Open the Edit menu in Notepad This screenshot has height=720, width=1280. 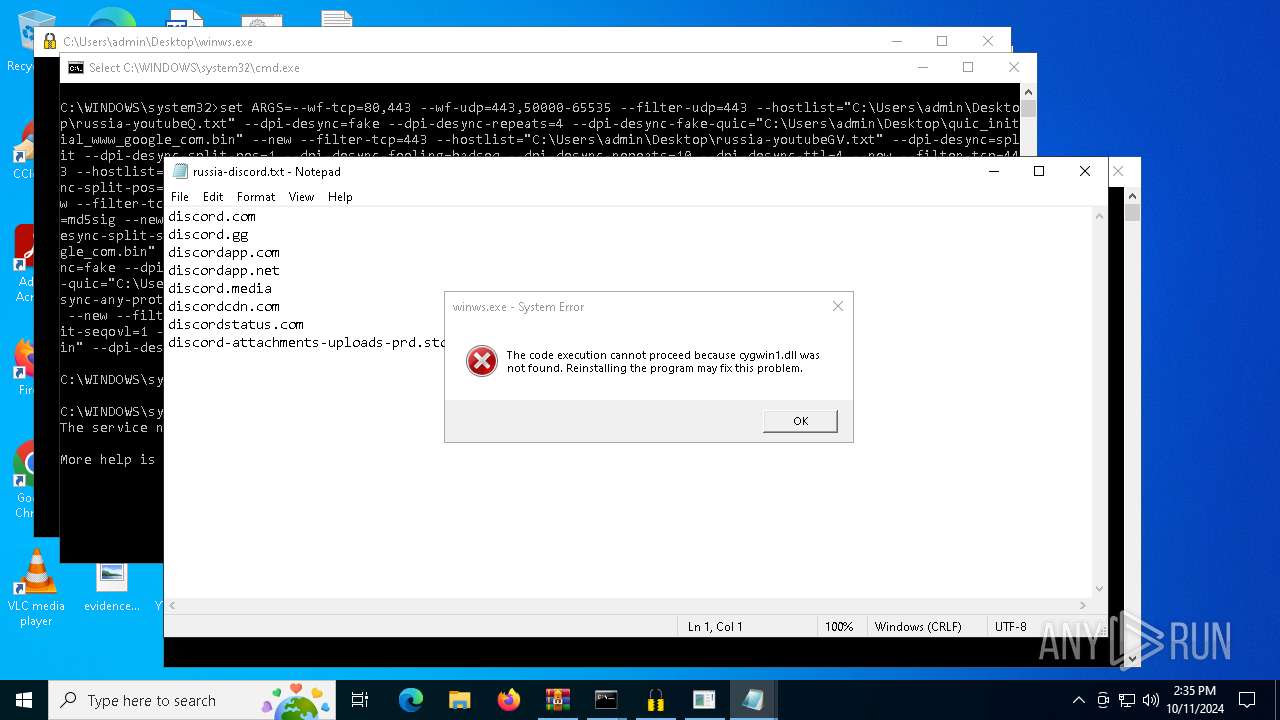[213, 197]
